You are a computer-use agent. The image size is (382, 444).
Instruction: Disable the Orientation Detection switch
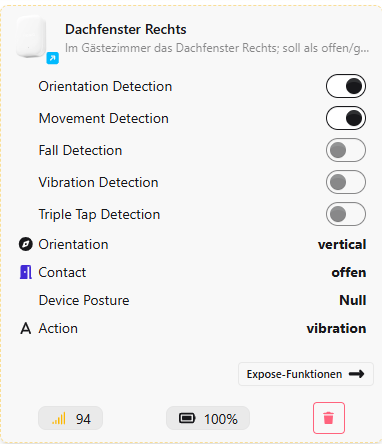[346, 86]
